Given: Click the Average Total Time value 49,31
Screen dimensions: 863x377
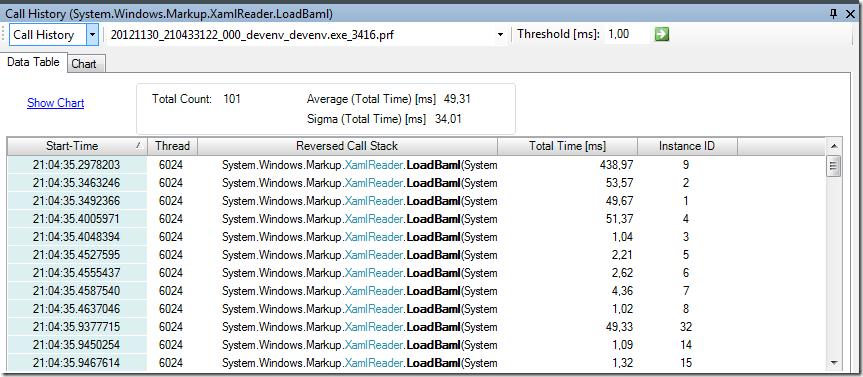Looking at the screenshot, I should click(457, 100).
